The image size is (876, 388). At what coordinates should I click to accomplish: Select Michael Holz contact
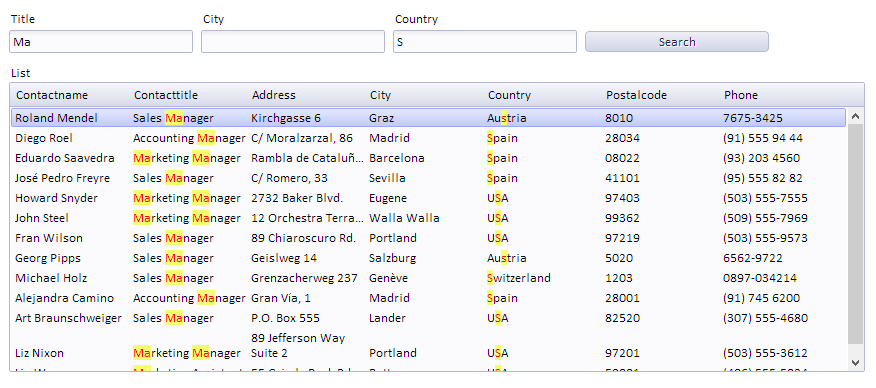tap(51, 278)
